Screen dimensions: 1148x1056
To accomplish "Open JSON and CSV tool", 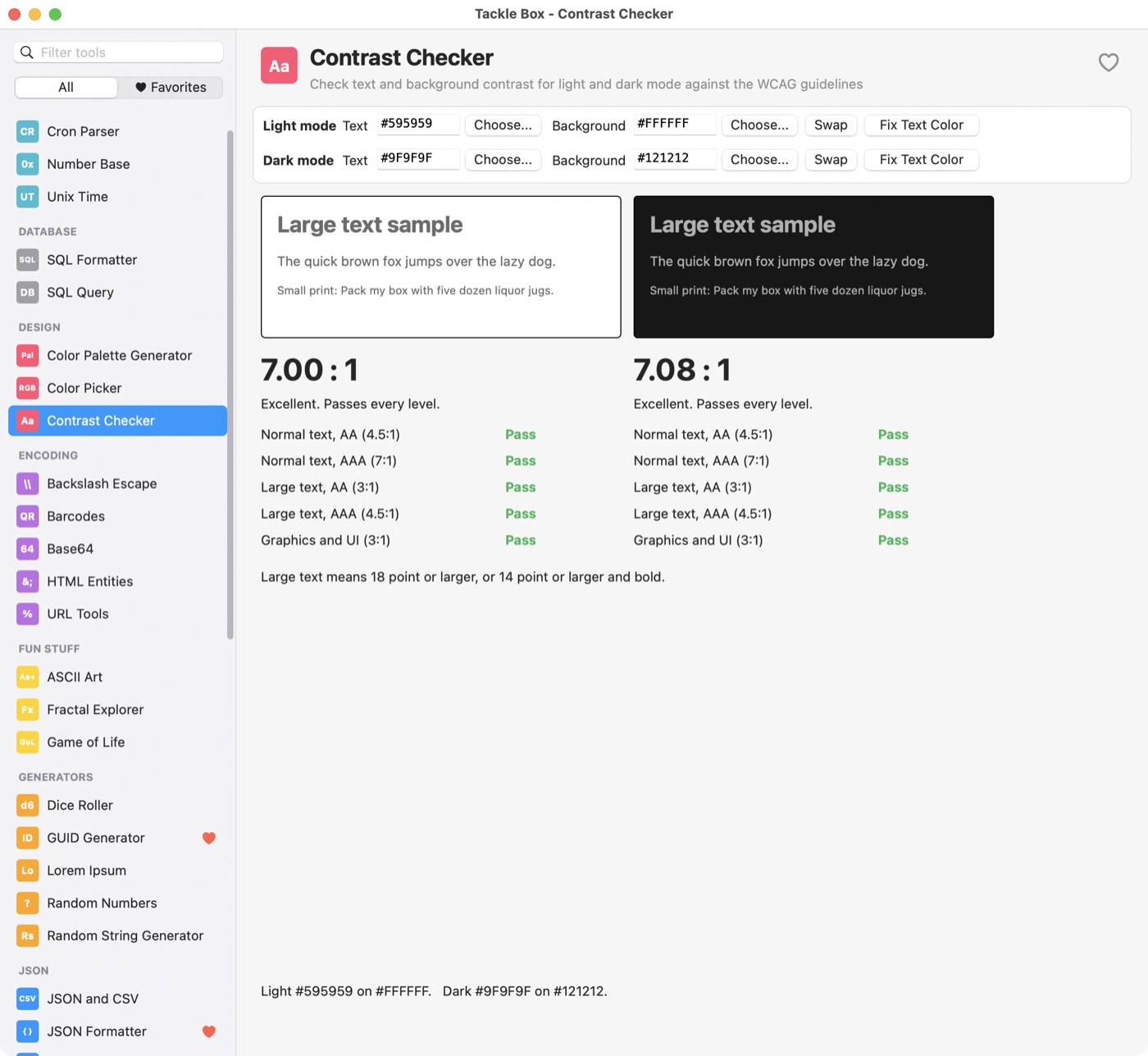I will point(117,999).
